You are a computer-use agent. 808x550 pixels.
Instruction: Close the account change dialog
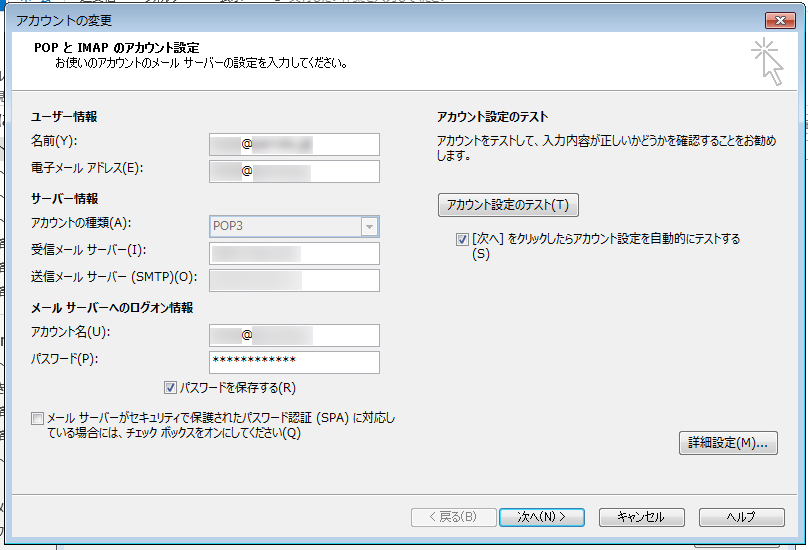click(777, 20)
